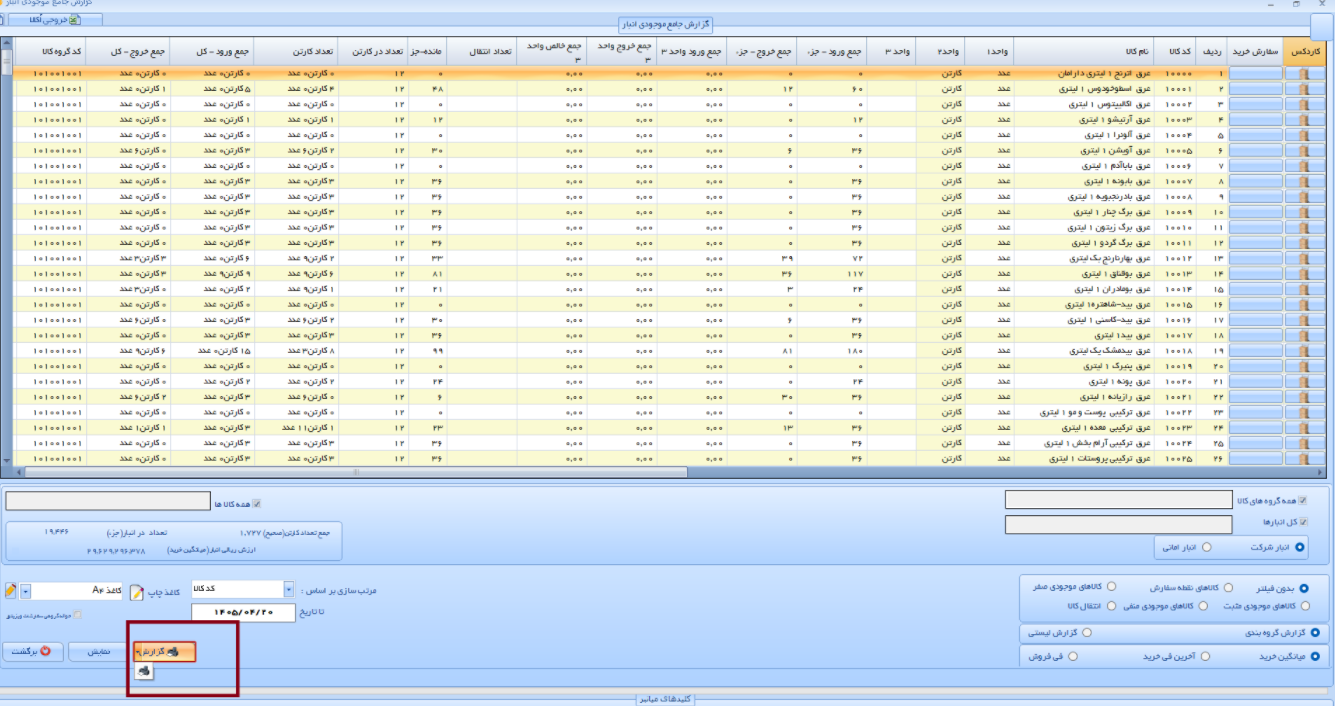Select the row عرق بوقناق 1 لیتری
1335x706 pixels.
(670, 274)
